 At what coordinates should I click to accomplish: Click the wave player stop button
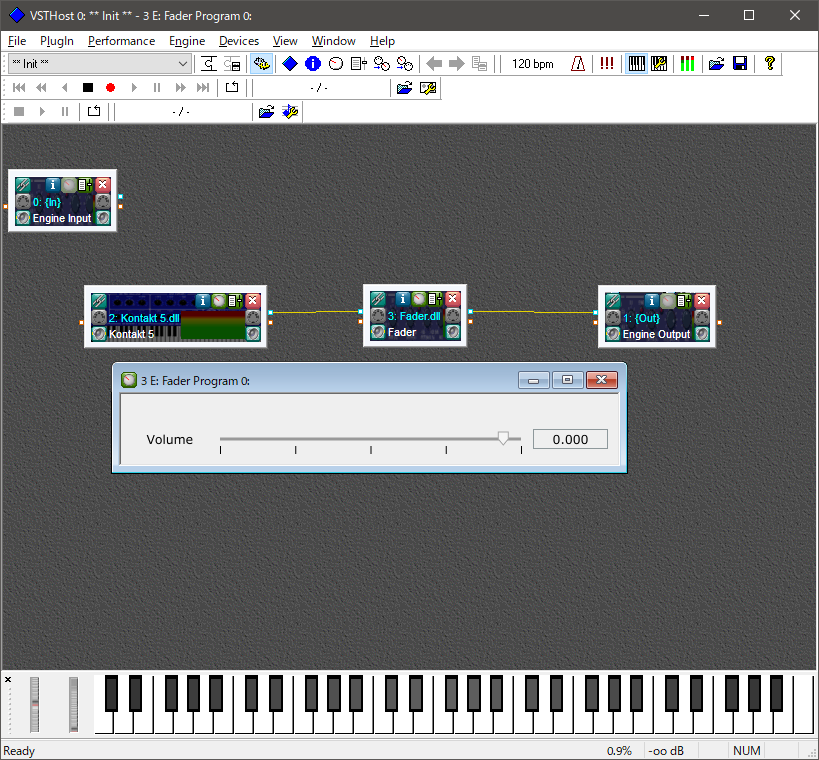click(19, 111)
